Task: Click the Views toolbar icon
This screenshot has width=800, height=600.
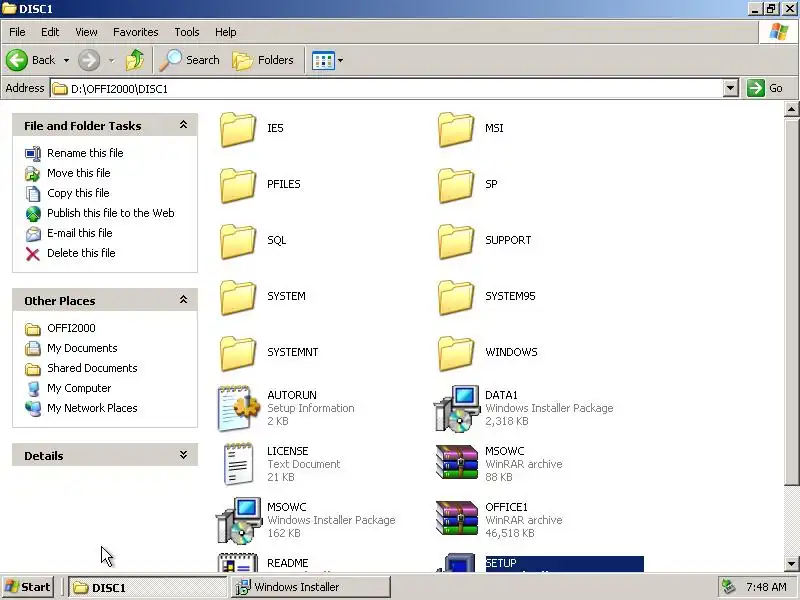Action: pyautogui.click(x=323, y=60)
